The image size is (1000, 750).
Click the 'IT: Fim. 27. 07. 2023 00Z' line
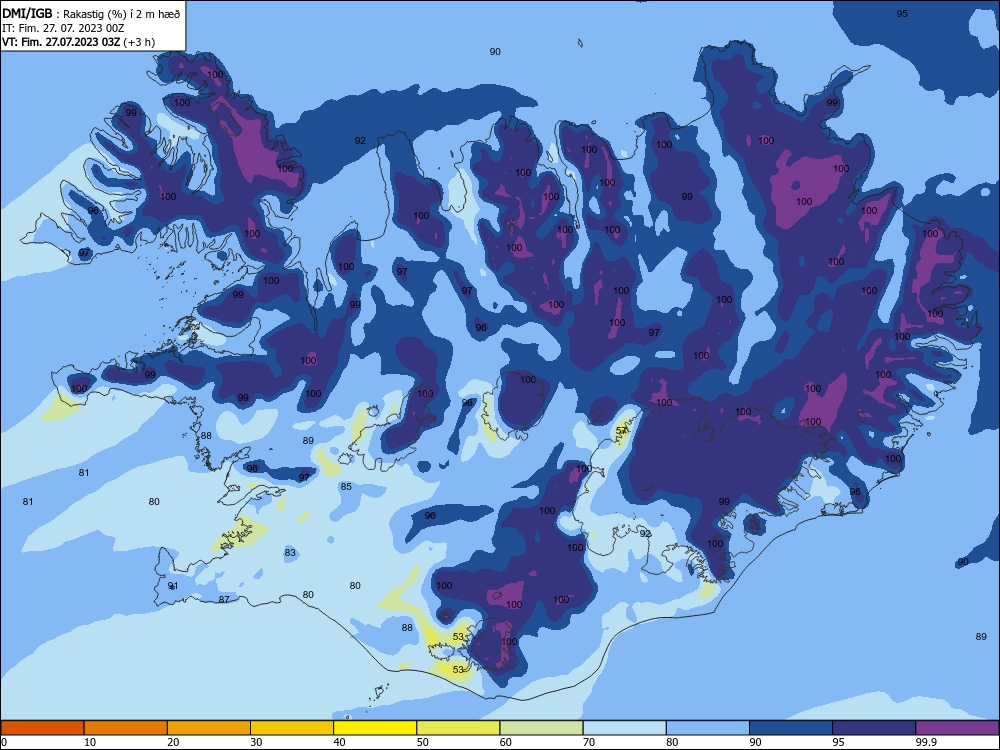tap(62, 28)
